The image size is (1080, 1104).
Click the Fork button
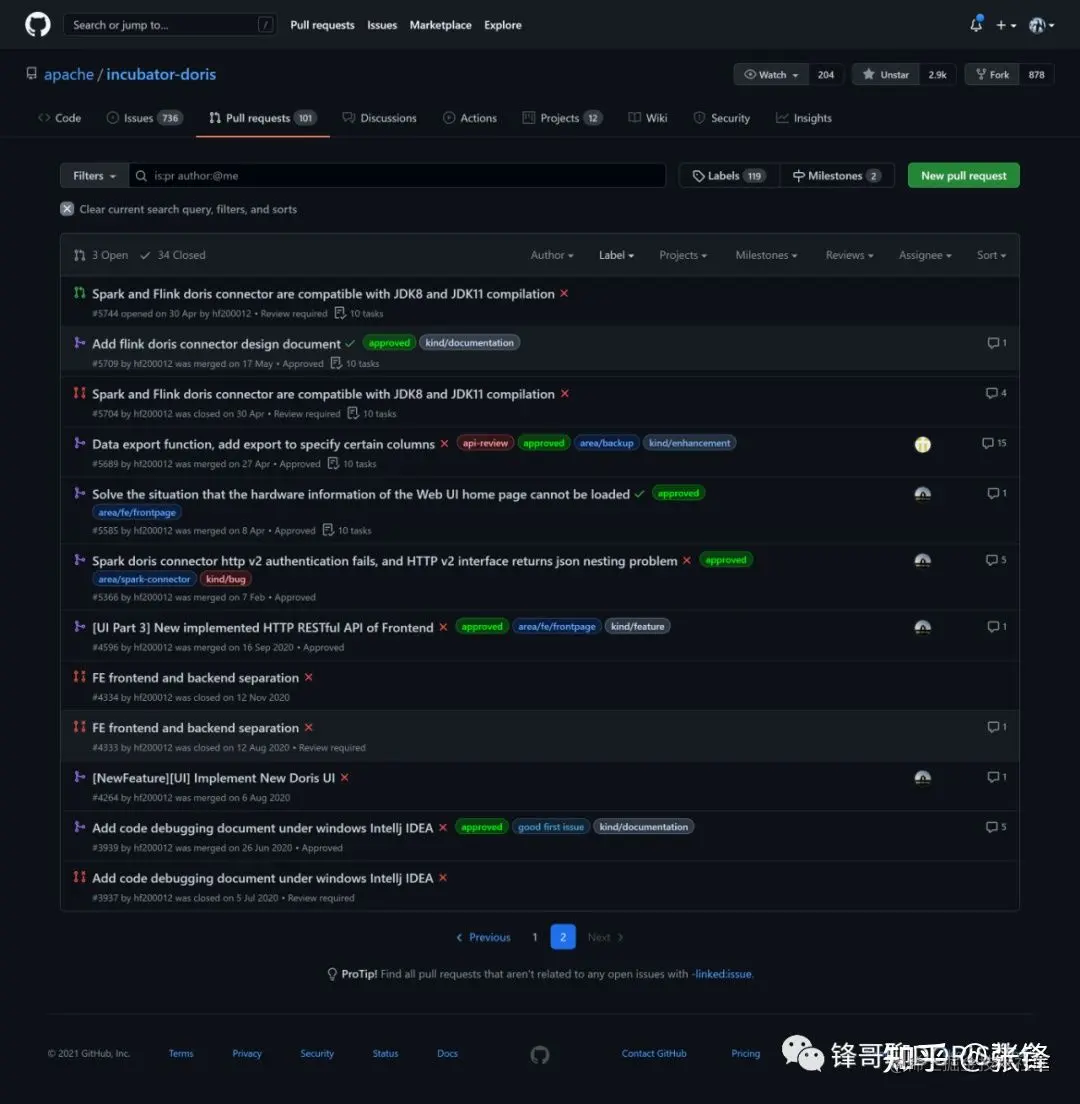click(992, 75)
